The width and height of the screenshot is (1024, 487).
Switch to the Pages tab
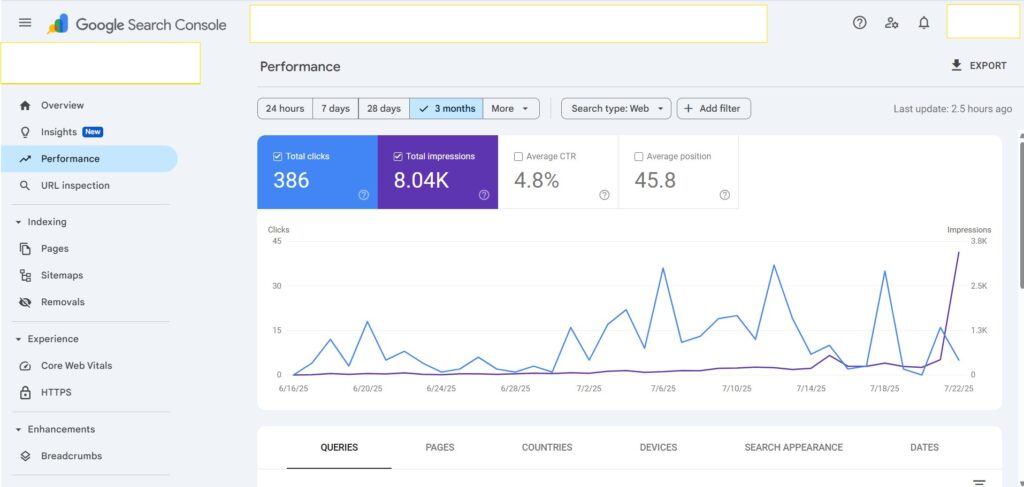click(x=440, y=448)
